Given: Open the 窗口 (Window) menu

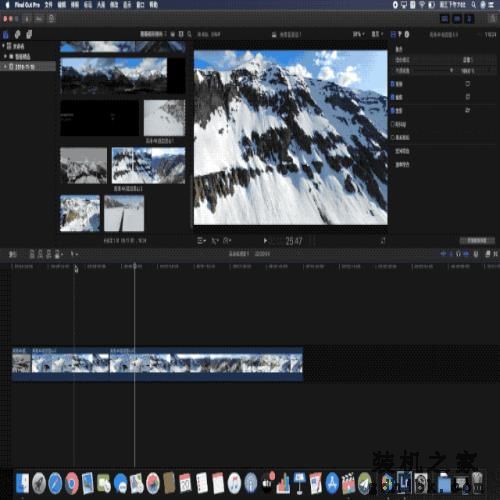Looking at the screenshot, I should coord(140,5).
